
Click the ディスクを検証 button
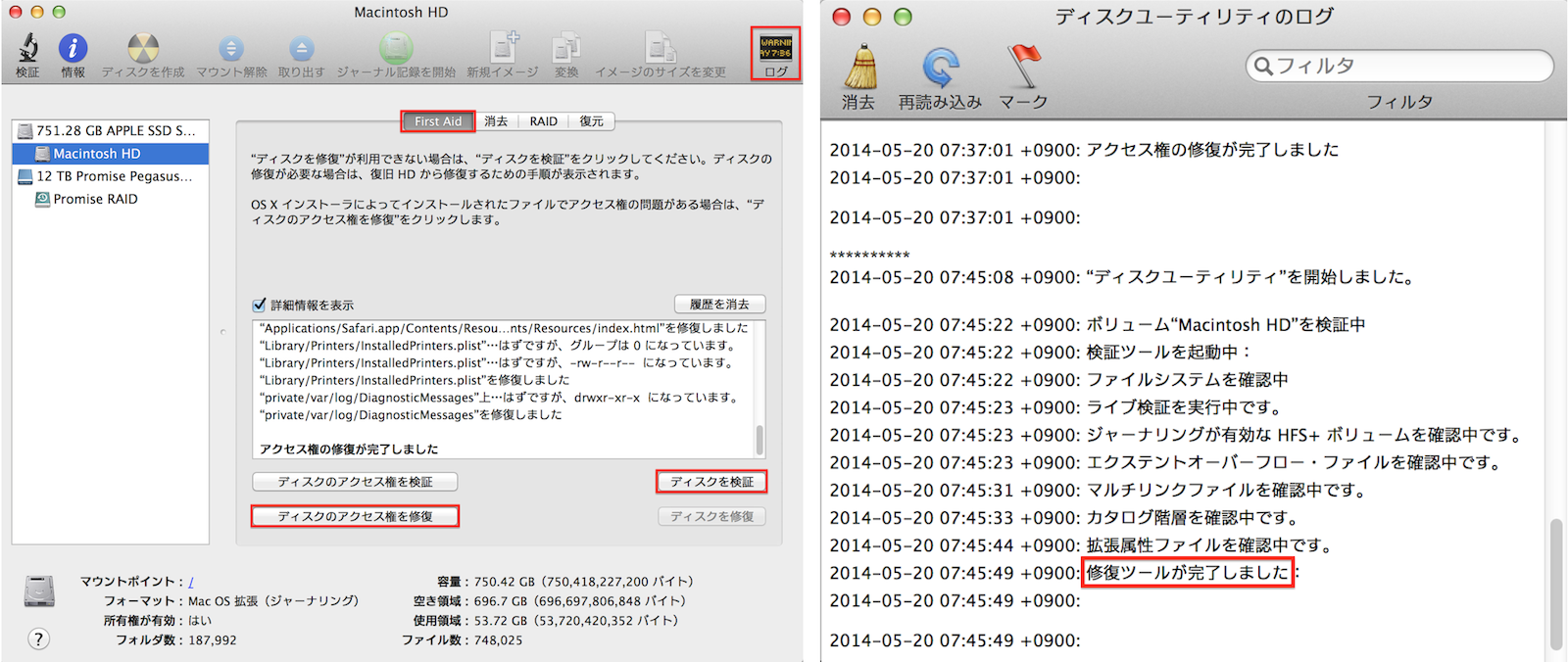tap(711, 482)
